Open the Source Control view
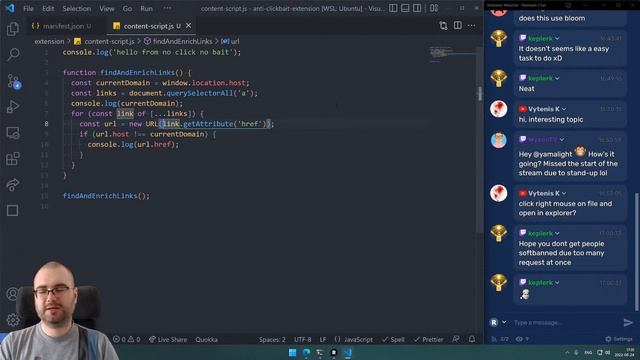This screenshot has width=640, height=360. point(13,81)
